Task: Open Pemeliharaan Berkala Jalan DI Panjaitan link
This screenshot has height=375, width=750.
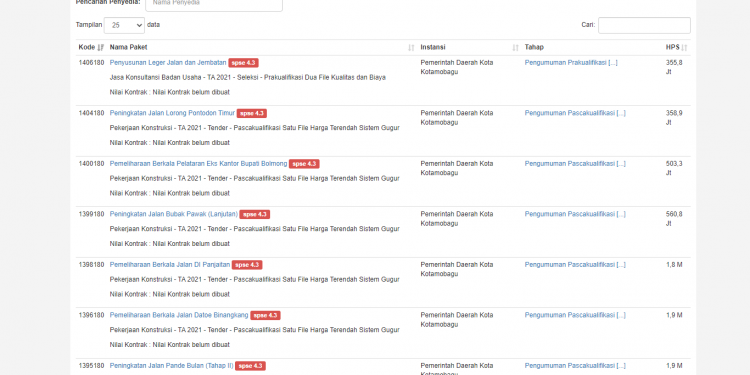Action: point(170,265)
